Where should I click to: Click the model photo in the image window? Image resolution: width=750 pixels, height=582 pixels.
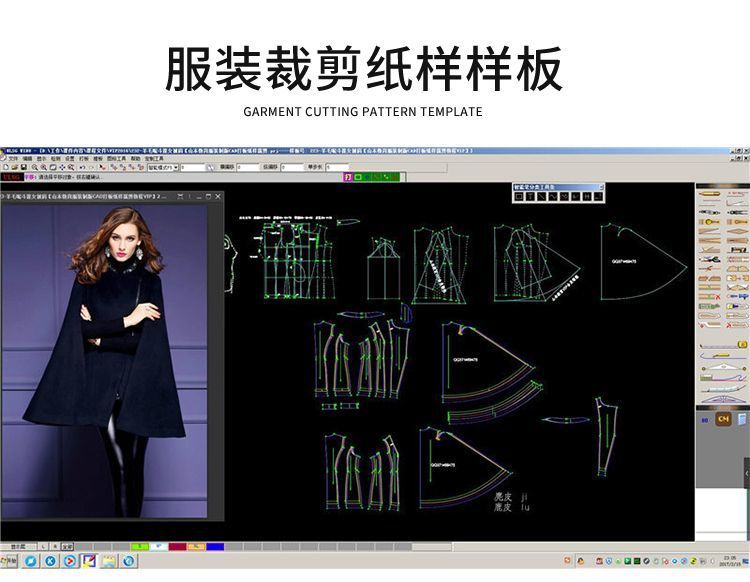104,361
